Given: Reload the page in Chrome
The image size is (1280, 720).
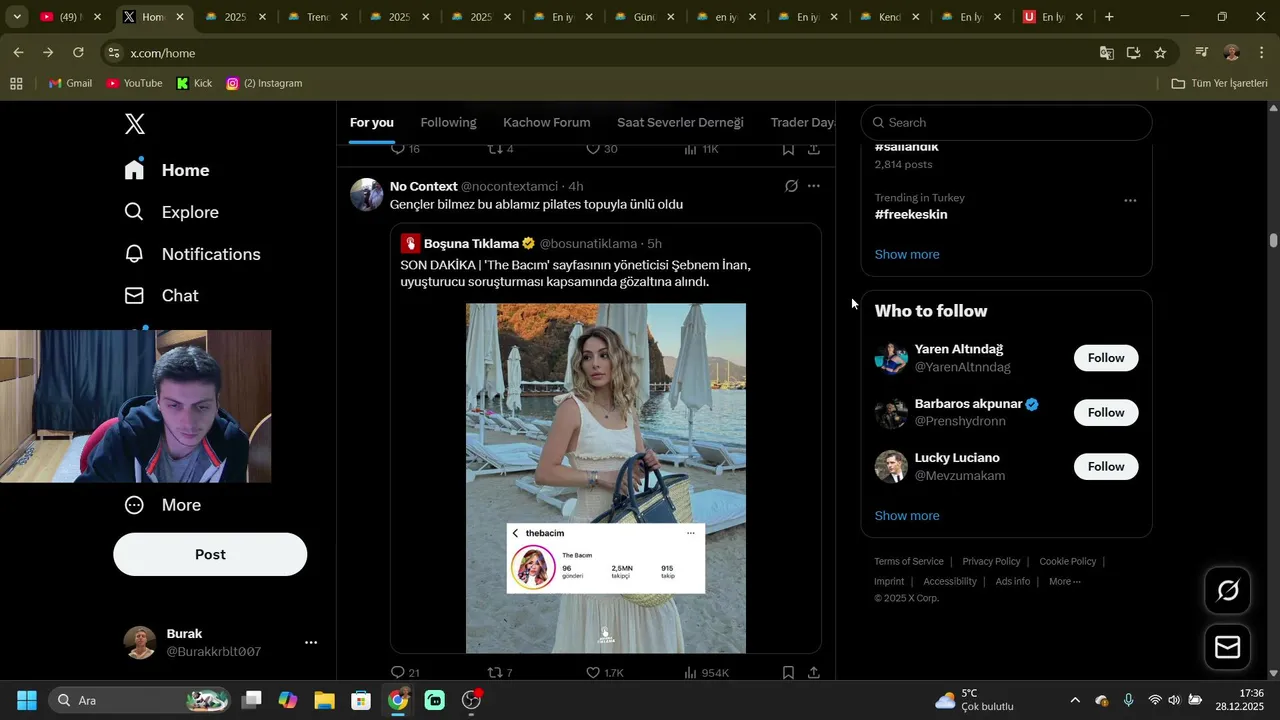Looking at the screenshot, I should (78, 53).
